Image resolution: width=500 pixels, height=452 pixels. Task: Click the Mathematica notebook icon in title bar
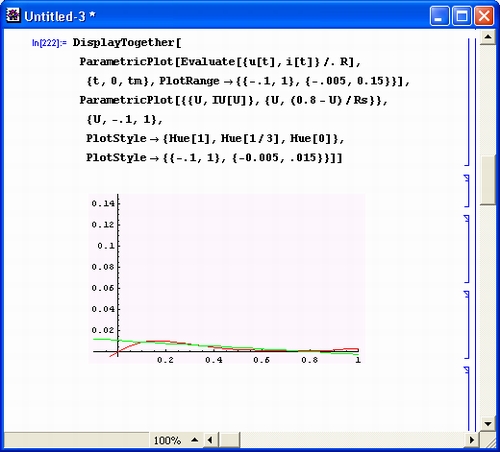coord(13,16)
